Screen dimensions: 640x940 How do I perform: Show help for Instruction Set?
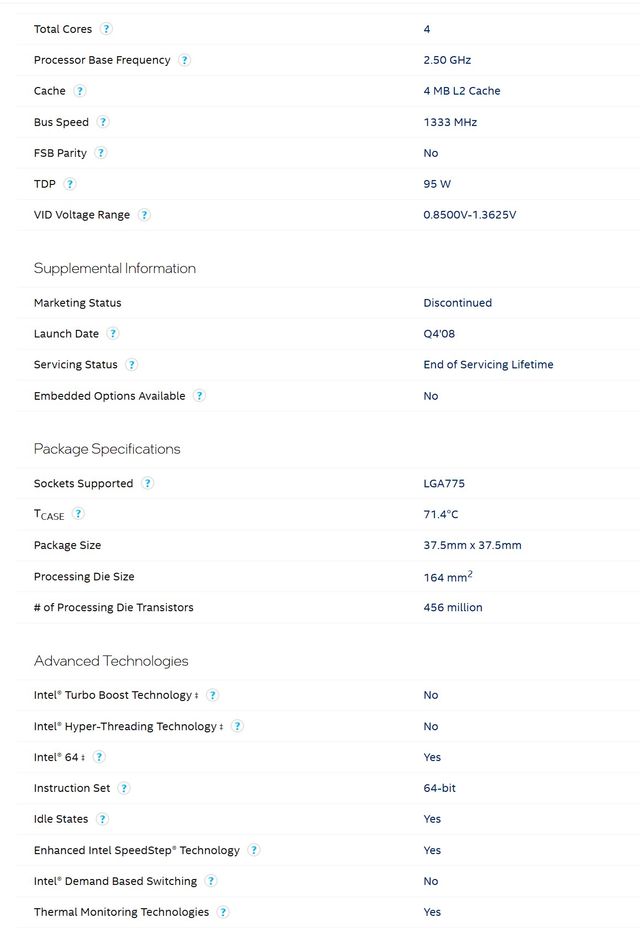tap(124, 788)
